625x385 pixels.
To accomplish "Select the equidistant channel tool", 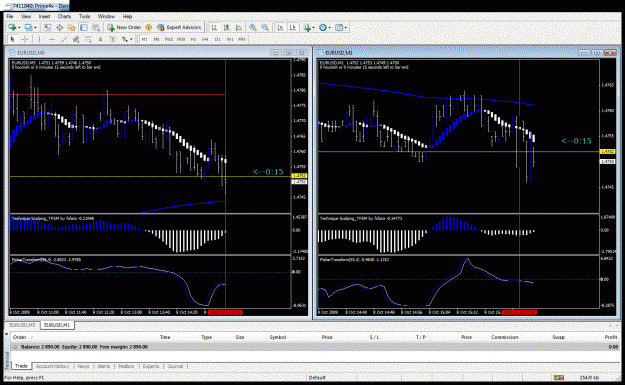I will pyautogui.click(x=76, y=39).
